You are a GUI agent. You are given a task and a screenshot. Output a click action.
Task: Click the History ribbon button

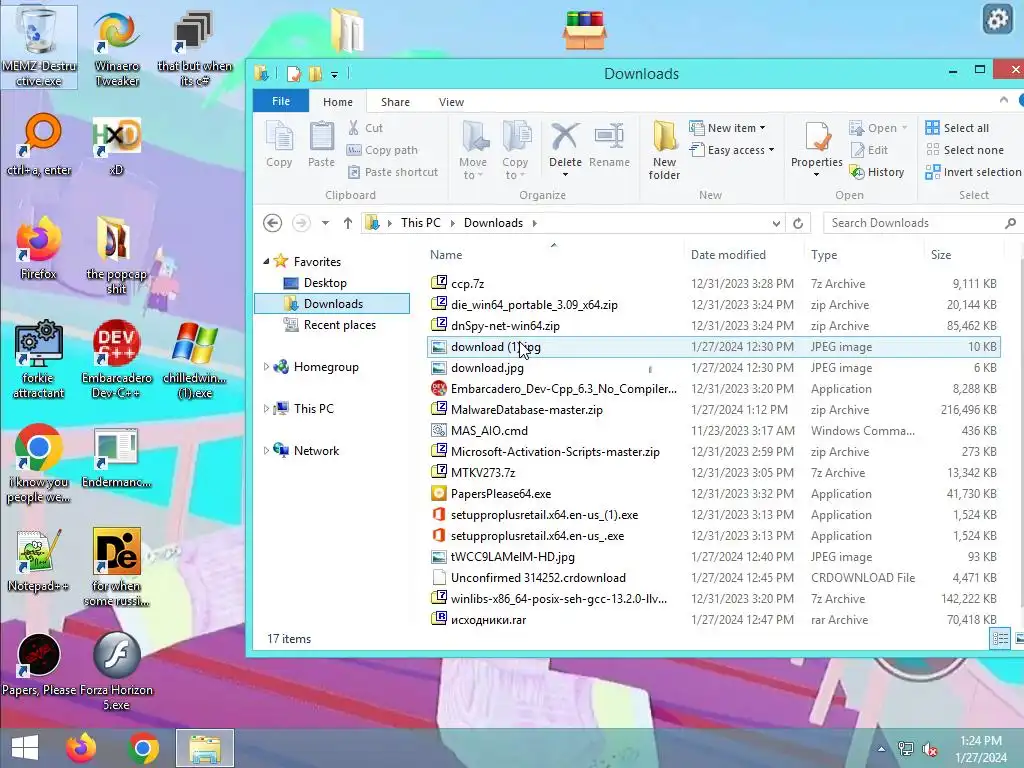[876, 172]
